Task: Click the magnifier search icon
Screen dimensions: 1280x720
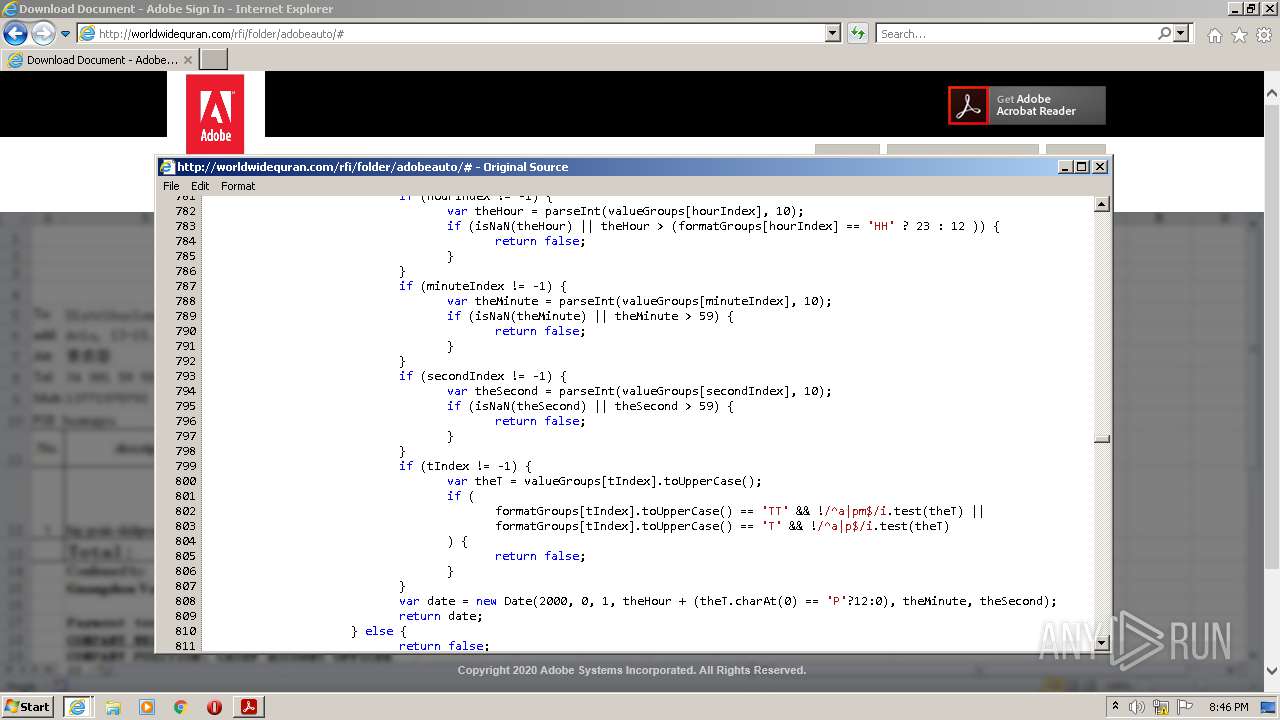Action: pos(1164,34)
